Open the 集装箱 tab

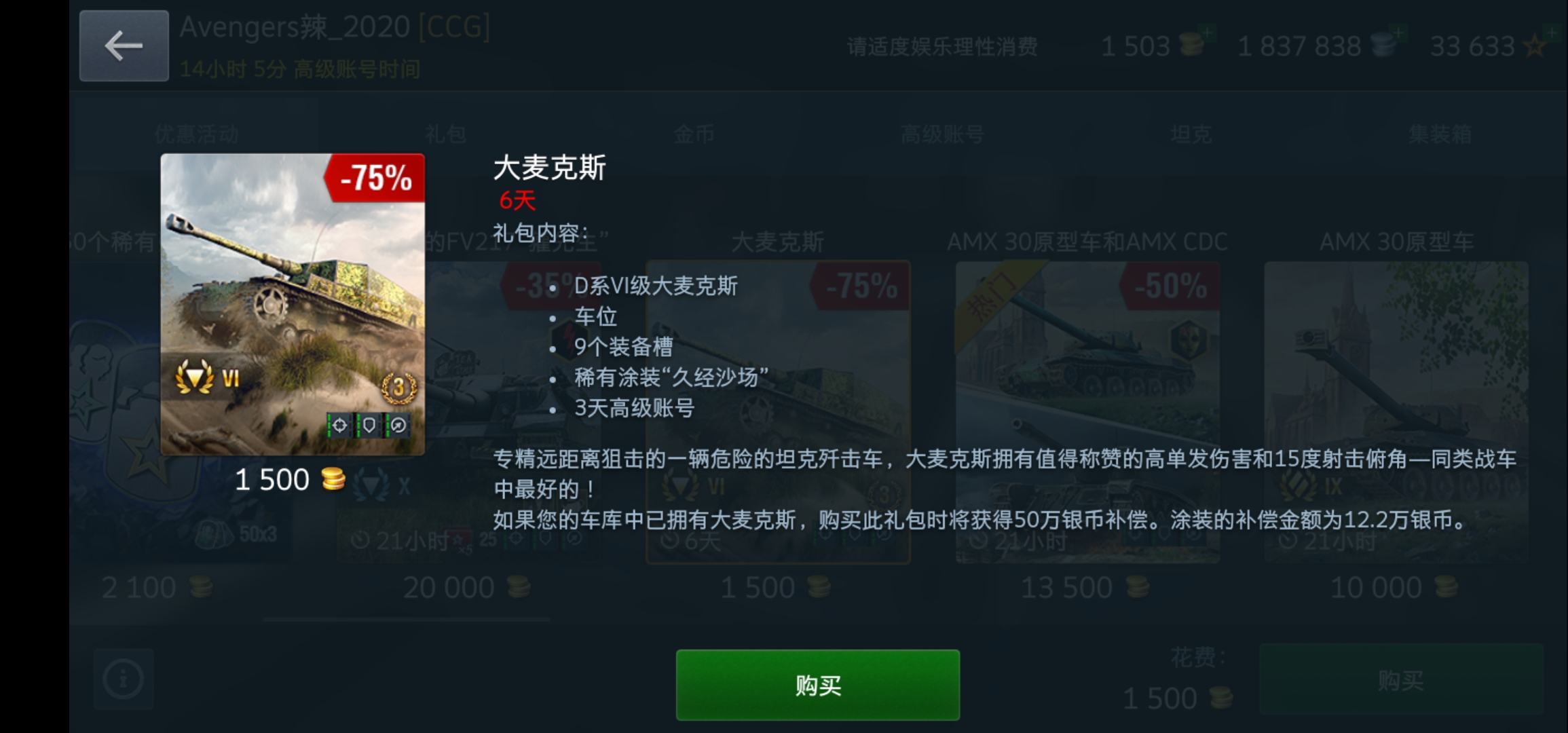[1440, 134]
